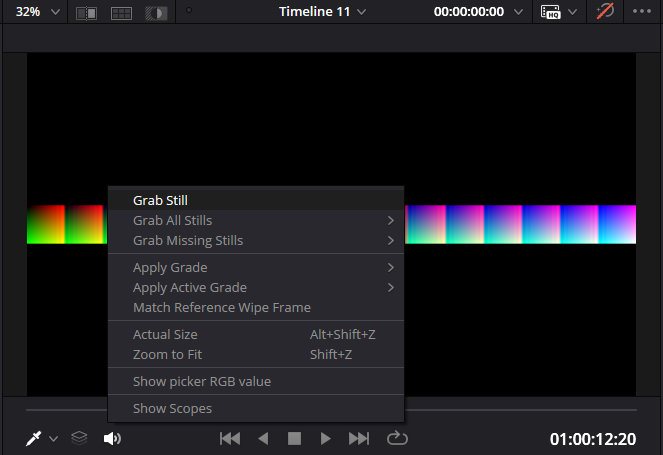
Task: Click the 01:00:12:20 timecode display
Action: [593, 439]
